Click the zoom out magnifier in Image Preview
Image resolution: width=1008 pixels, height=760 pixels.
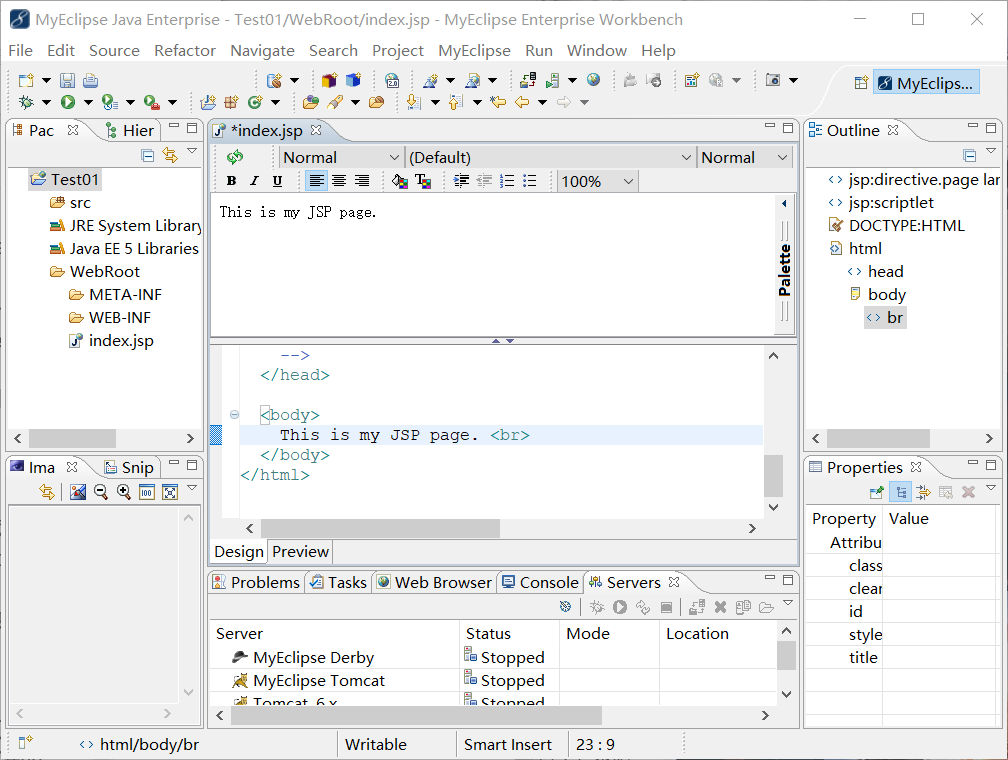pyautogui.click(x=101, y=493)
